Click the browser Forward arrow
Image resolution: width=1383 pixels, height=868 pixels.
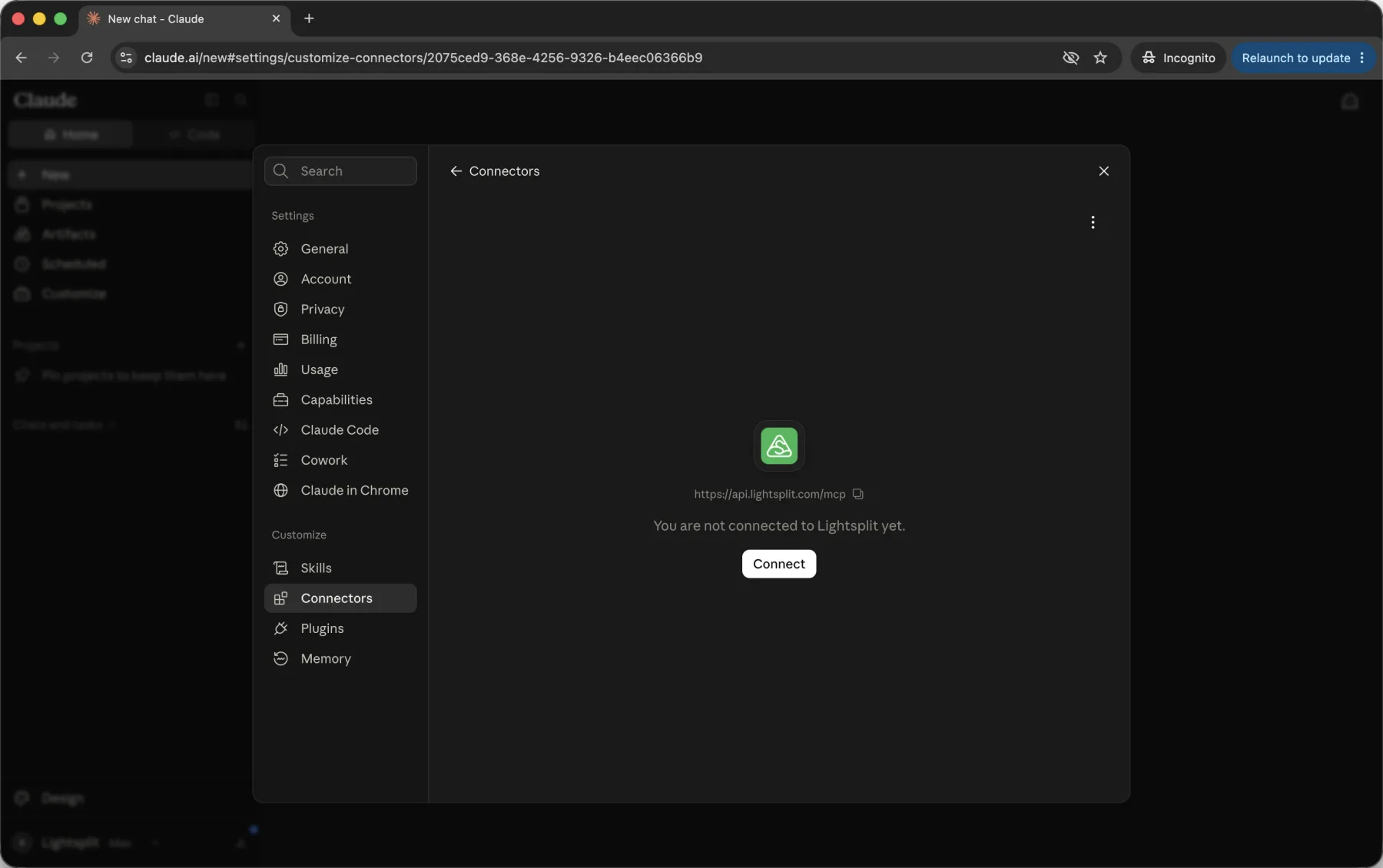tap(53, 58)
